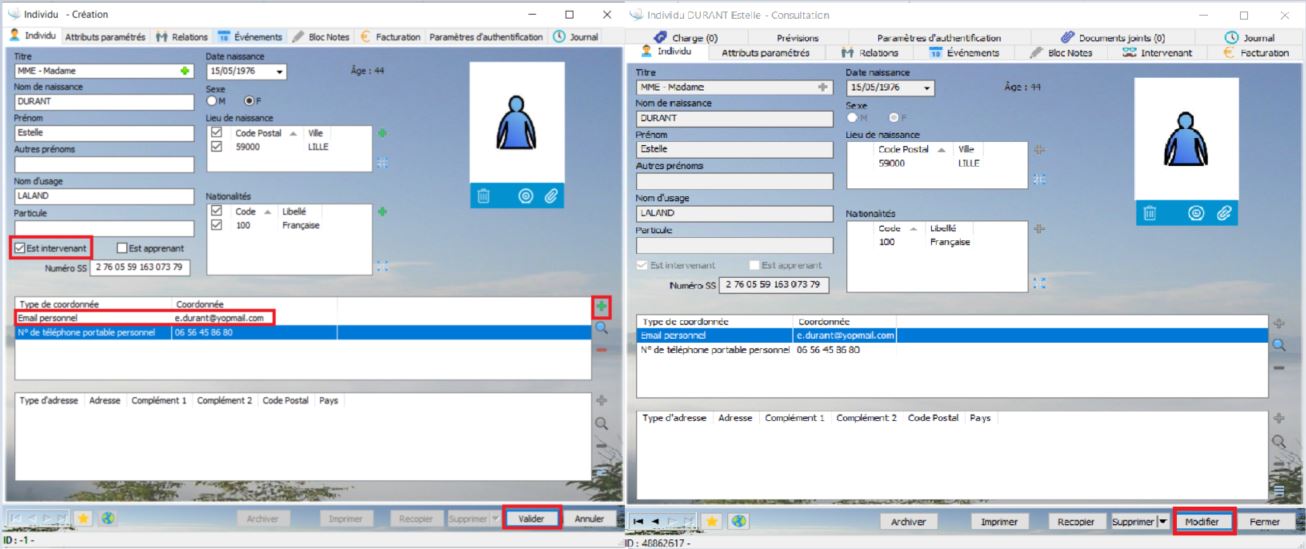
Task: Enable 'Est apprenant' checkbox in Création window
Action: (122, 248)
